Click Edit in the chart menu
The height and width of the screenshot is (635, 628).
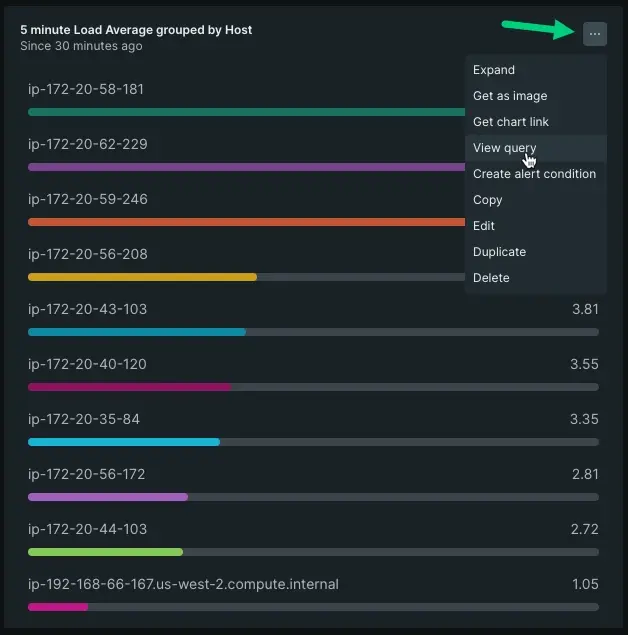[484, 226]
